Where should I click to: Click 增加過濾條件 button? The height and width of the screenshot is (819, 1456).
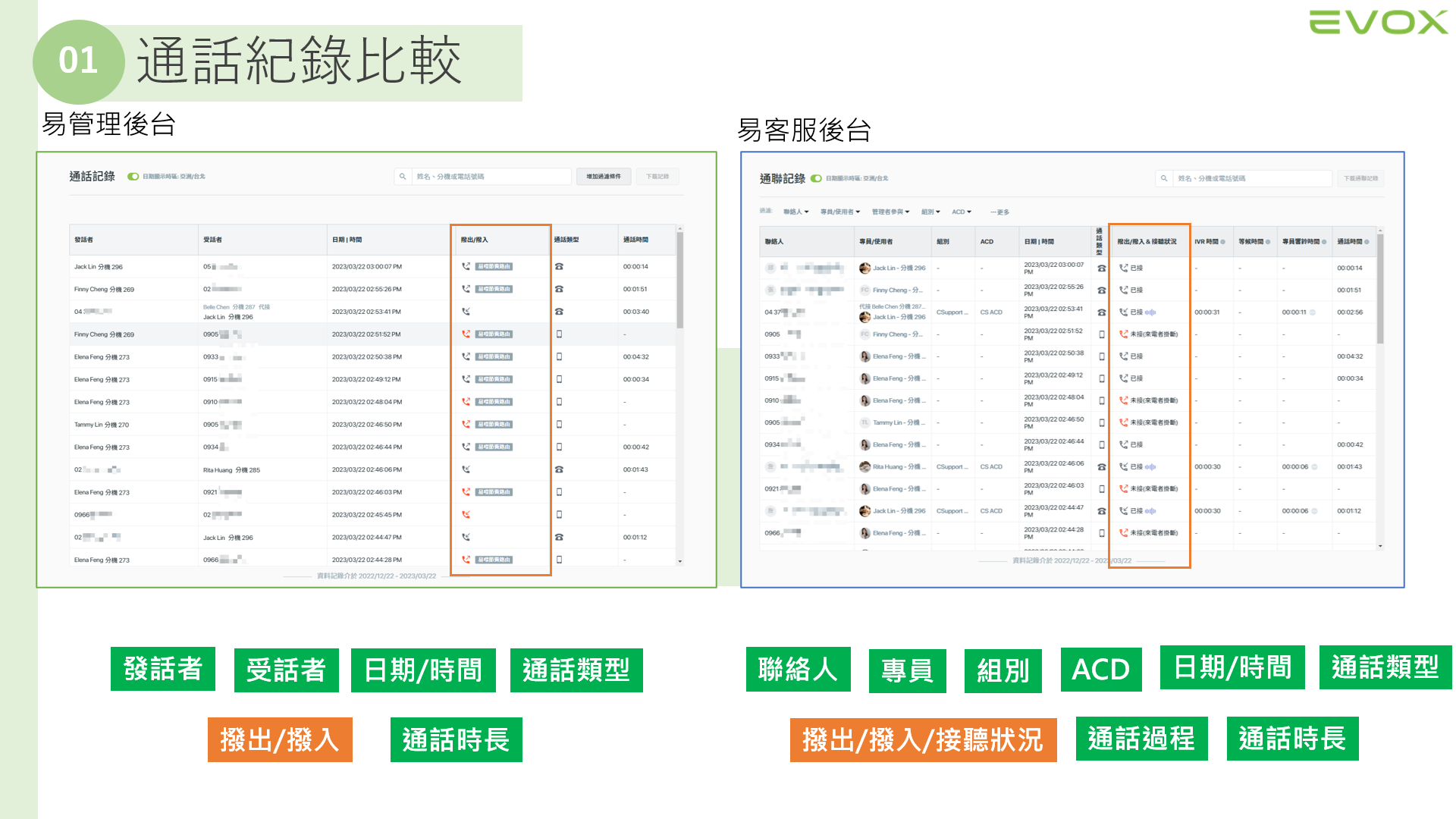pos(604,177)
